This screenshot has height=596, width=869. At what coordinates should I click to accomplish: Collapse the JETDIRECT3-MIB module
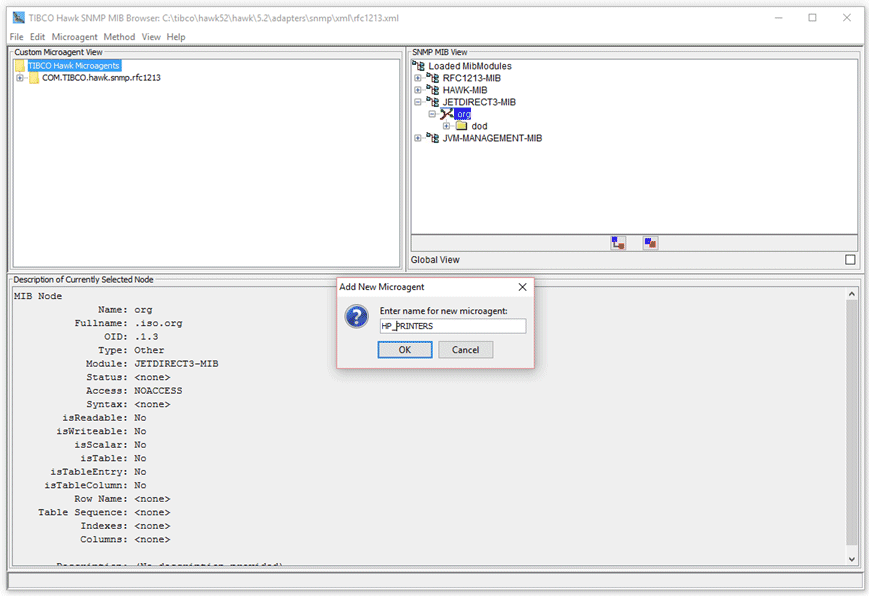418,102
